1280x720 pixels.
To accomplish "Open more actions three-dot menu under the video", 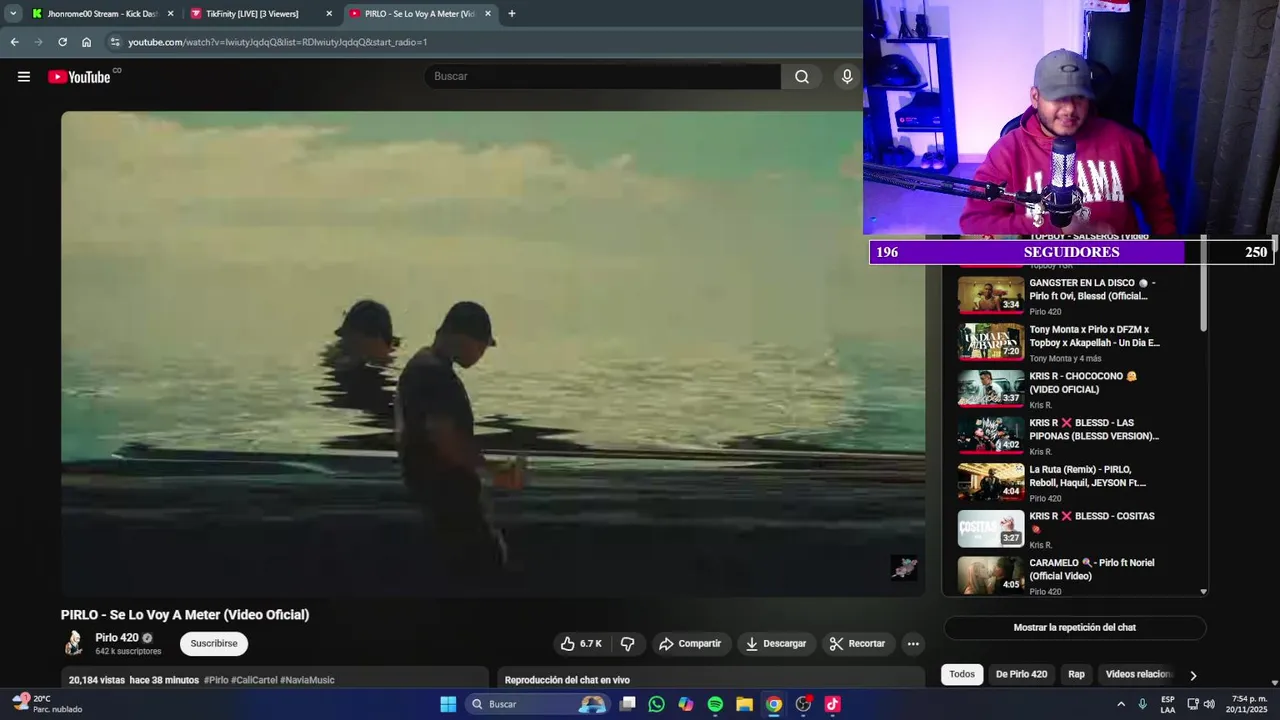I will click(913, 644).
